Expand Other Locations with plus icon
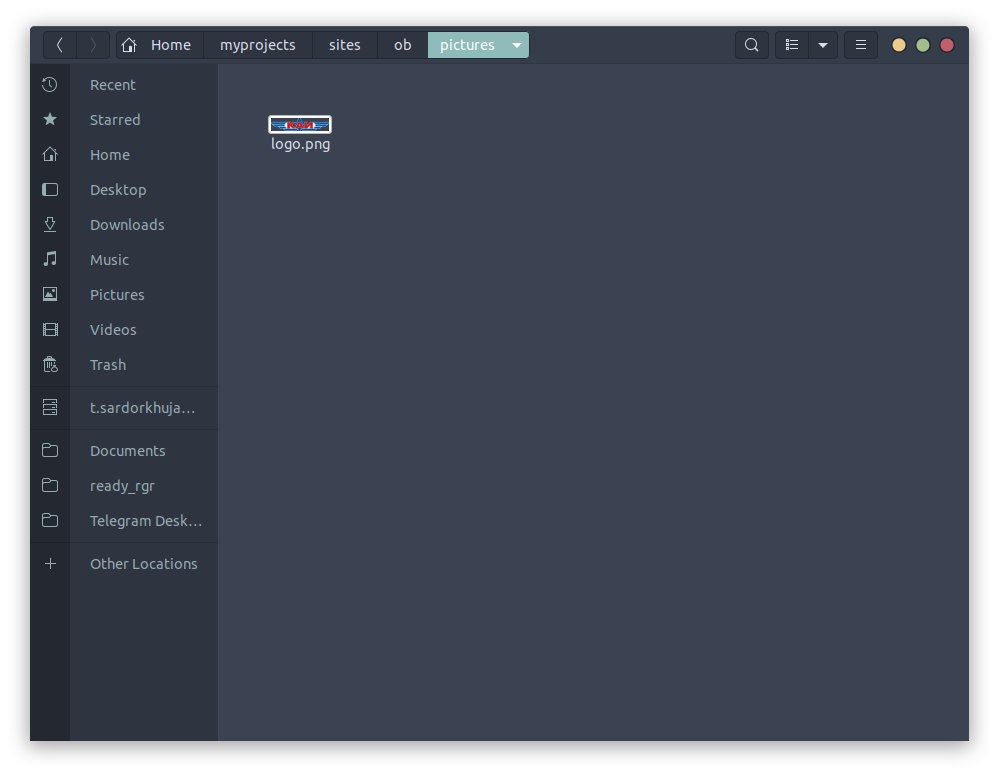Viewport: 999px width, 775px height. point(50,564)
